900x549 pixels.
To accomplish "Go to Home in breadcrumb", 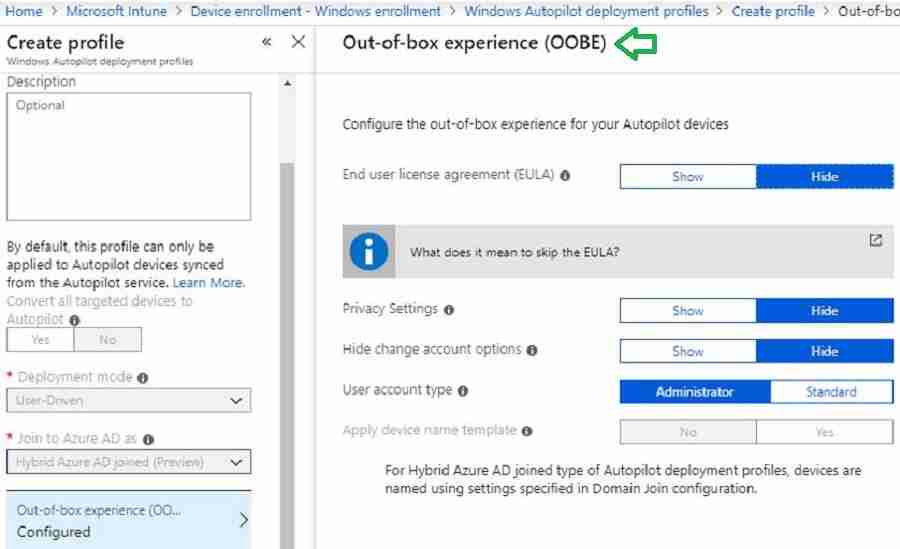I will 24,11.
